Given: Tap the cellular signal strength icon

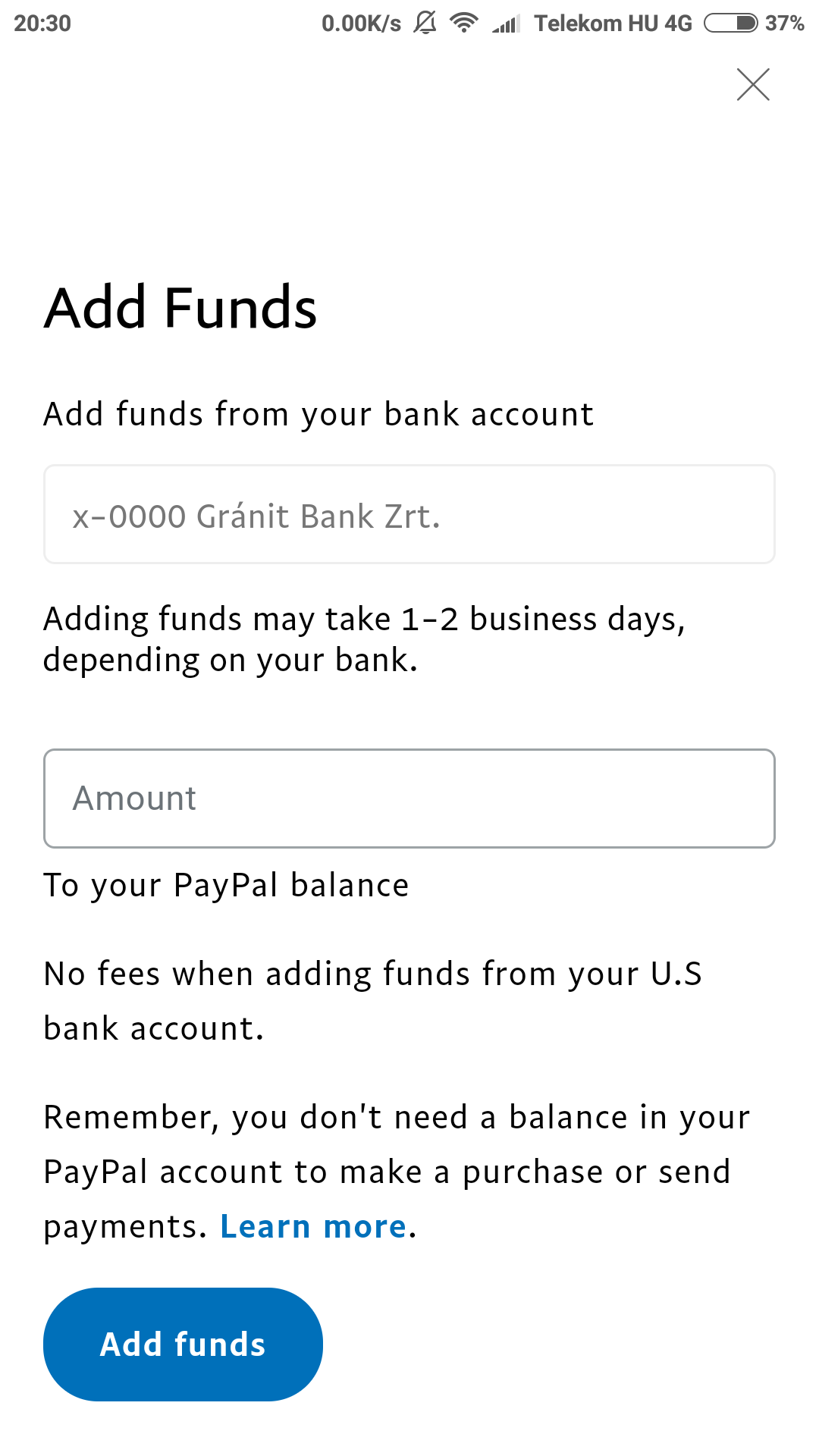Looking at the screenshot, I should point(506,24).
